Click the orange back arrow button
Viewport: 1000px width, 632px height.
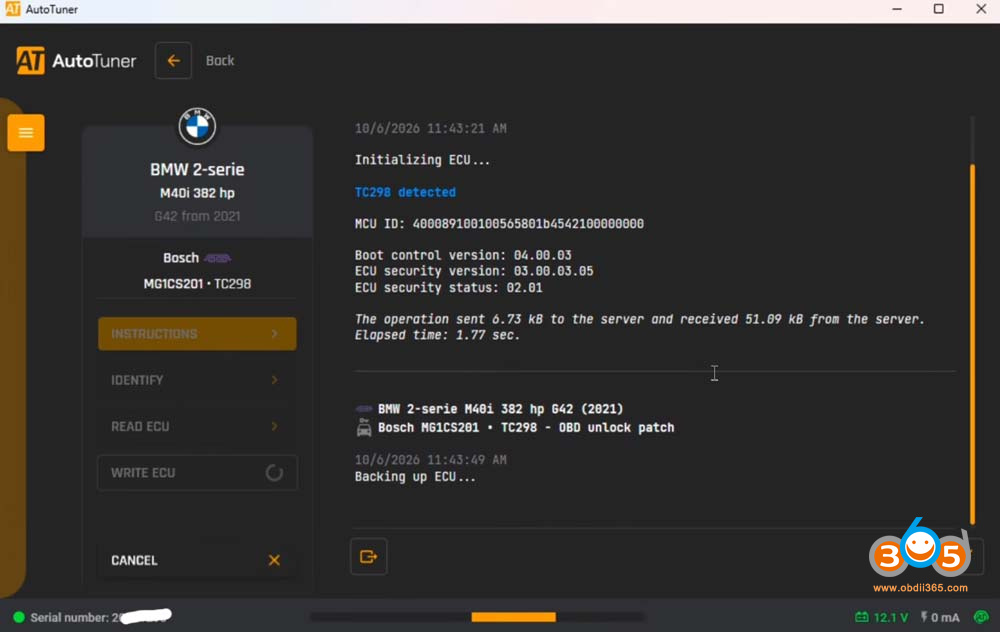click(173, 61)
